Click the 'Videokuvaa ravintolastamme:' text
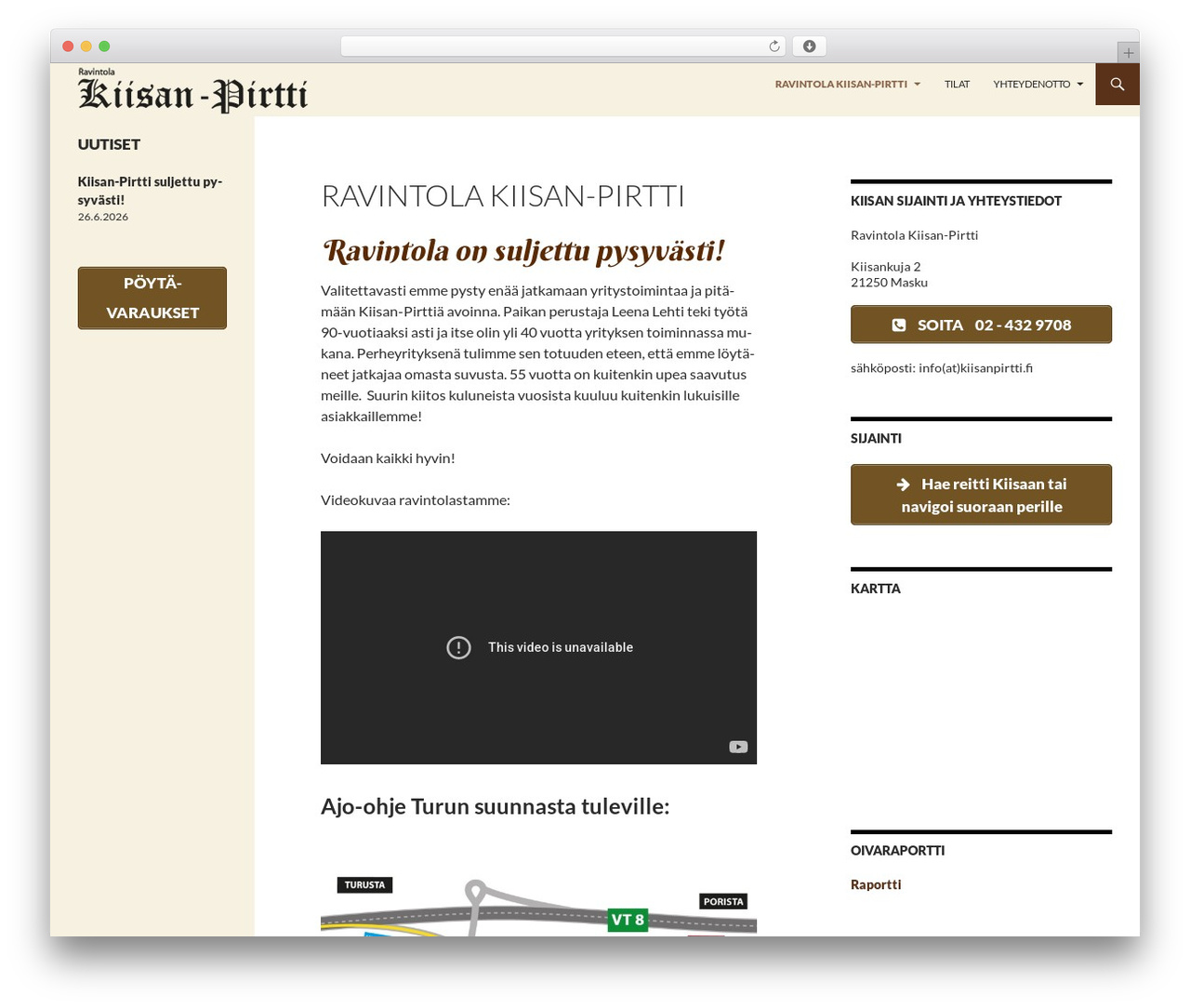The width and height of the screenshot is (1190, 1008). (416, 500)
